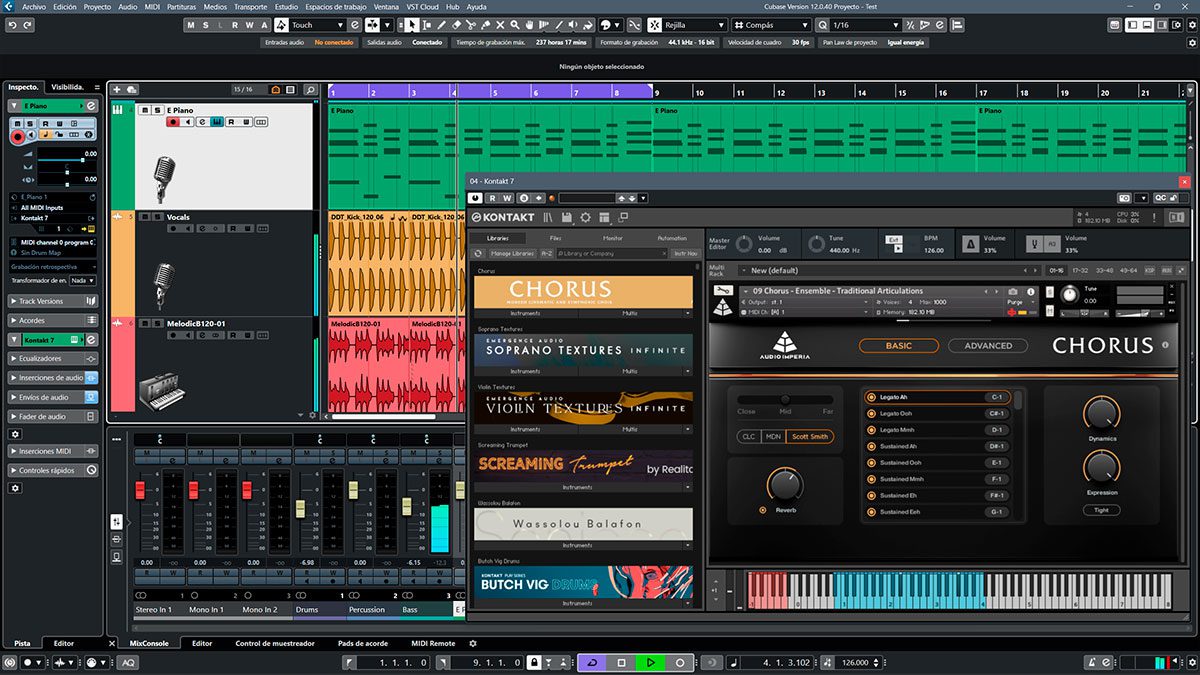Image resolution: width=1200 pixels, height=675 pixels.
Task: Click the Chorus instrument snapshot camera icon
Action: coord(1013,291)
